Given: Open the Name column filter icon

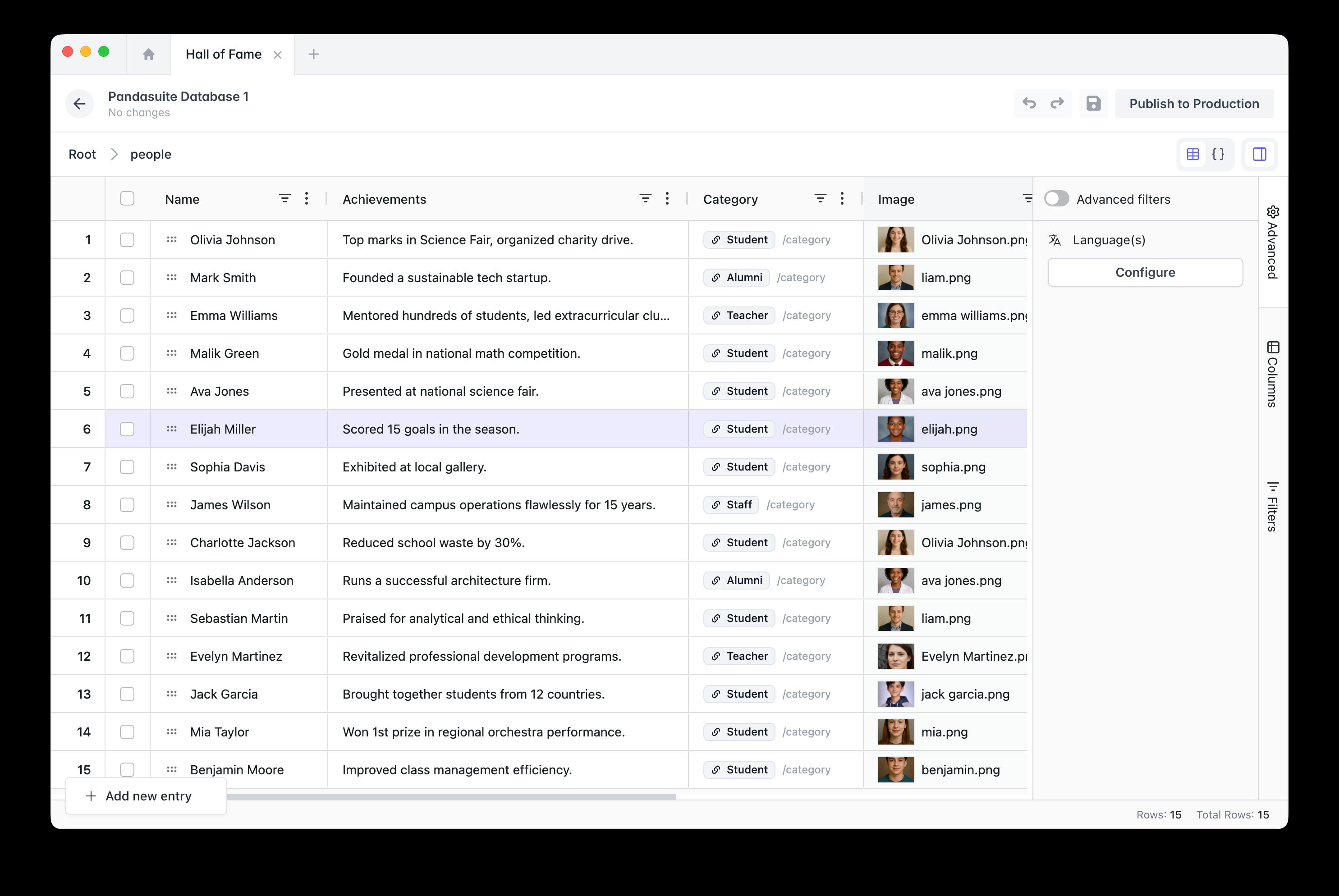Looking at the screenshot, I should [285, 198].
